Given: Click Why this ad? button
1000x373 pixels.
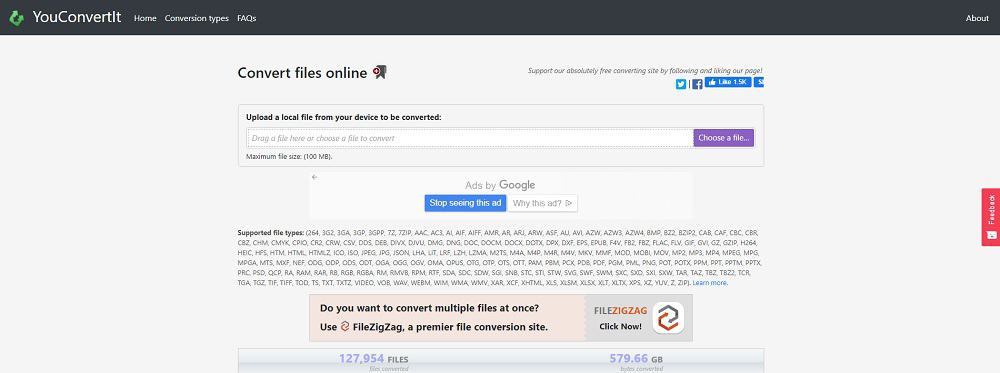Looking at the screenshot, I should (542, 203).
